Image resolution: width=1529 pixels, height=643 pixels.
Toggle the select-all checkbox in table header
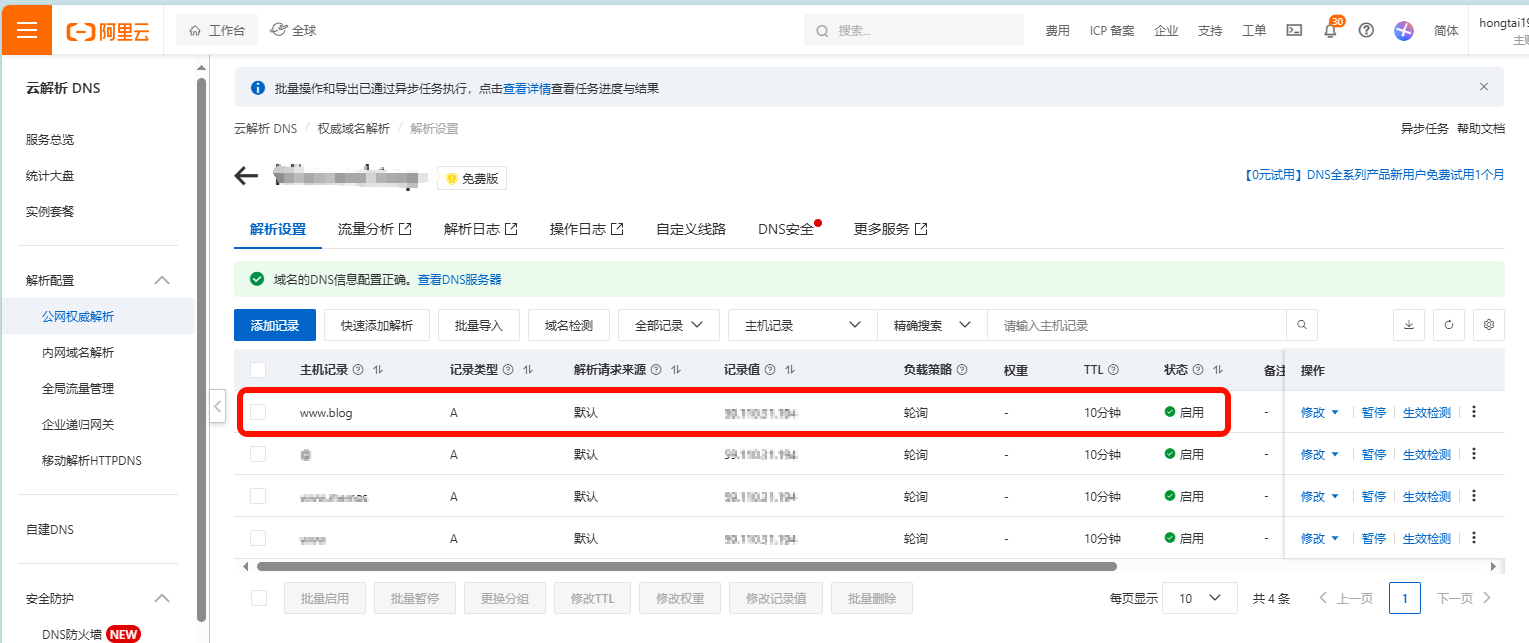click(258, 370)
